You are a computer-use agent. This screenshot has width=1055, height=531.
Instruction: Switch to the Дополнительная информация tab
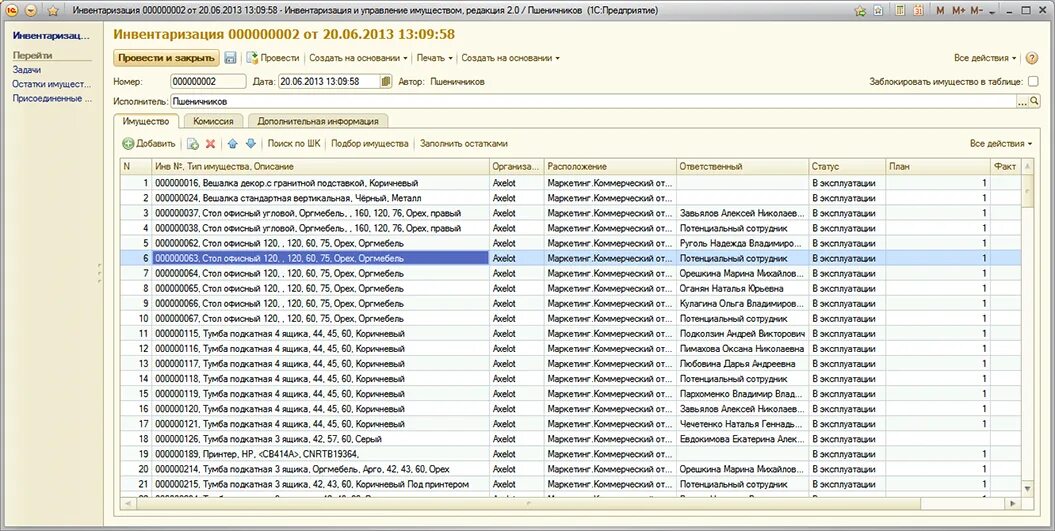click(x=318, y=121)
